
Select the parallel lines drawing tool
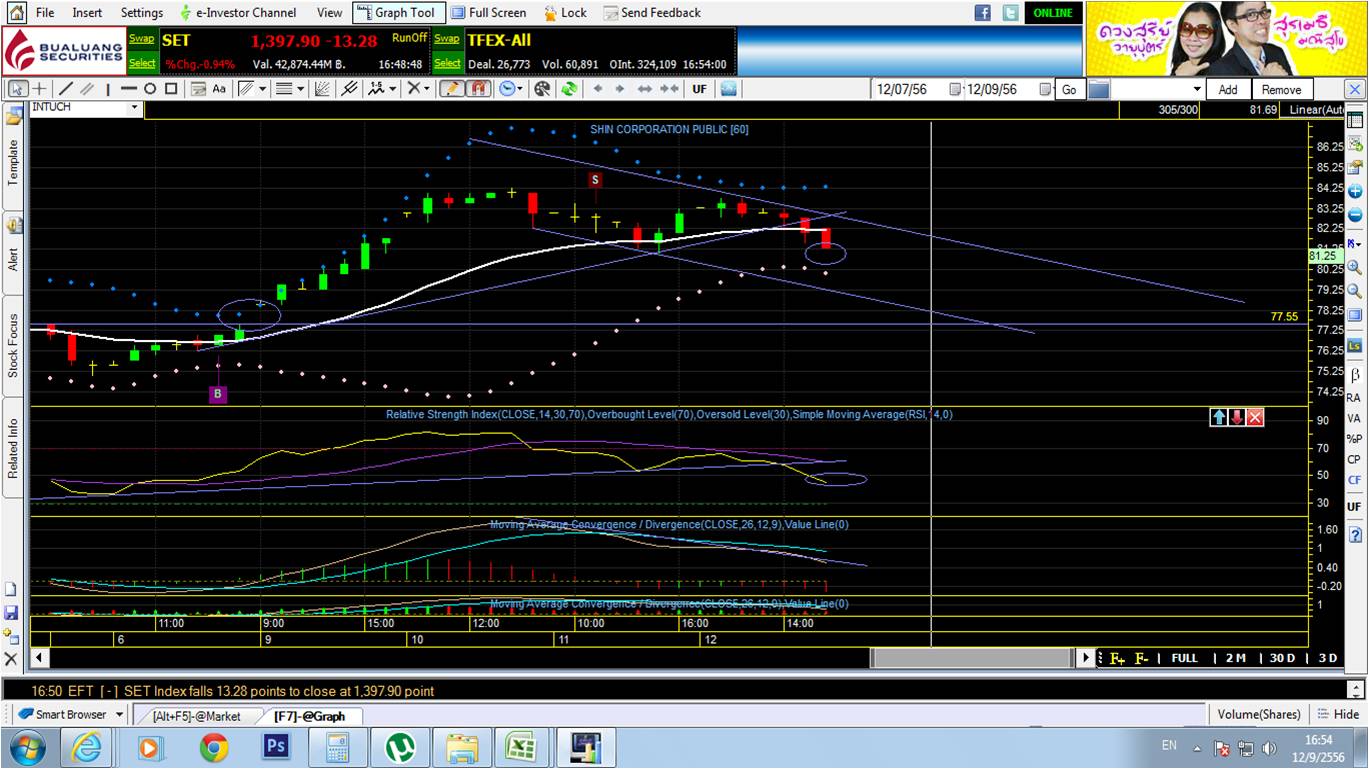point(87,89)
